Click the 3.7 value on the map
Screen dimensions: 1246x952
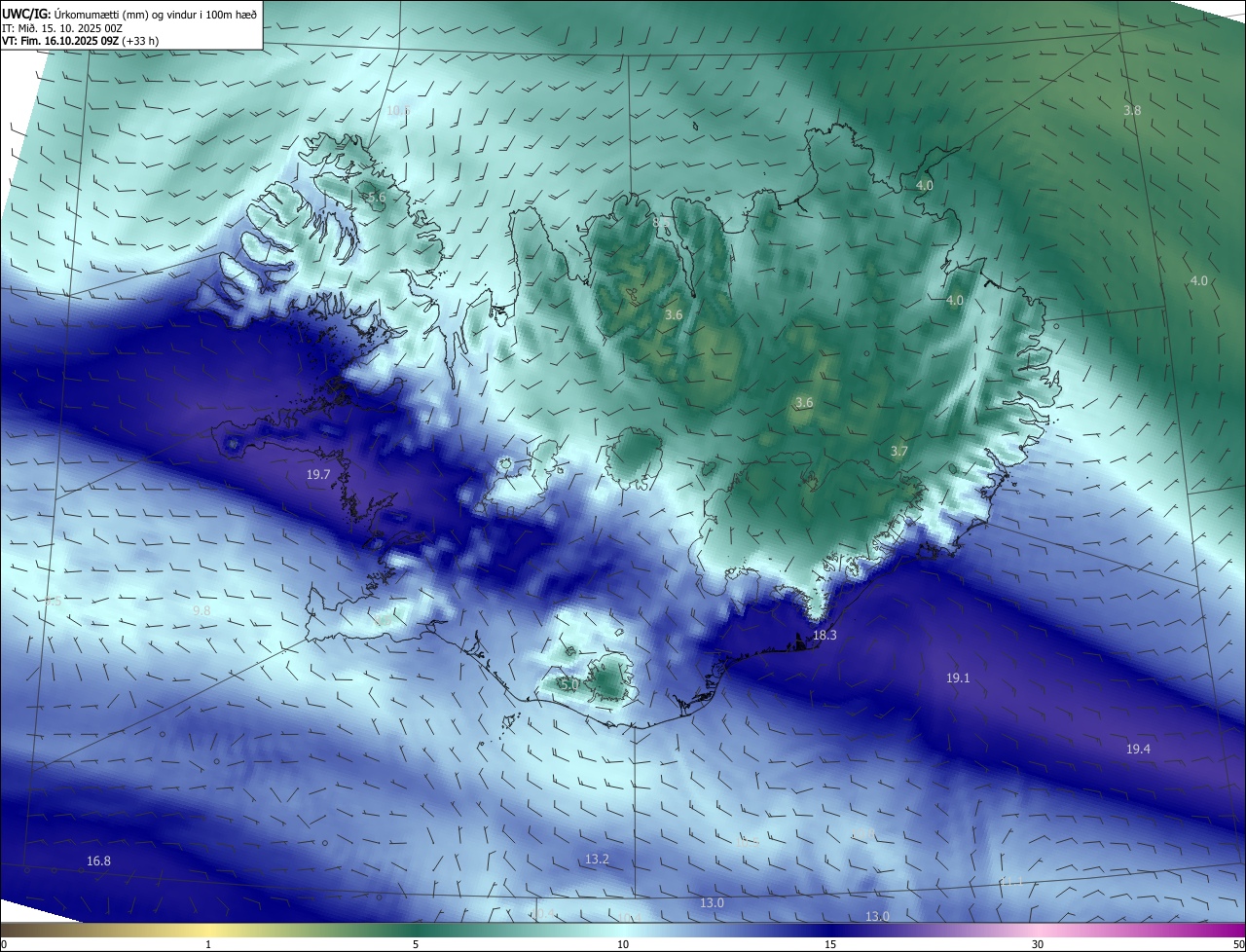pyautogui.click(x=899, y=451)
